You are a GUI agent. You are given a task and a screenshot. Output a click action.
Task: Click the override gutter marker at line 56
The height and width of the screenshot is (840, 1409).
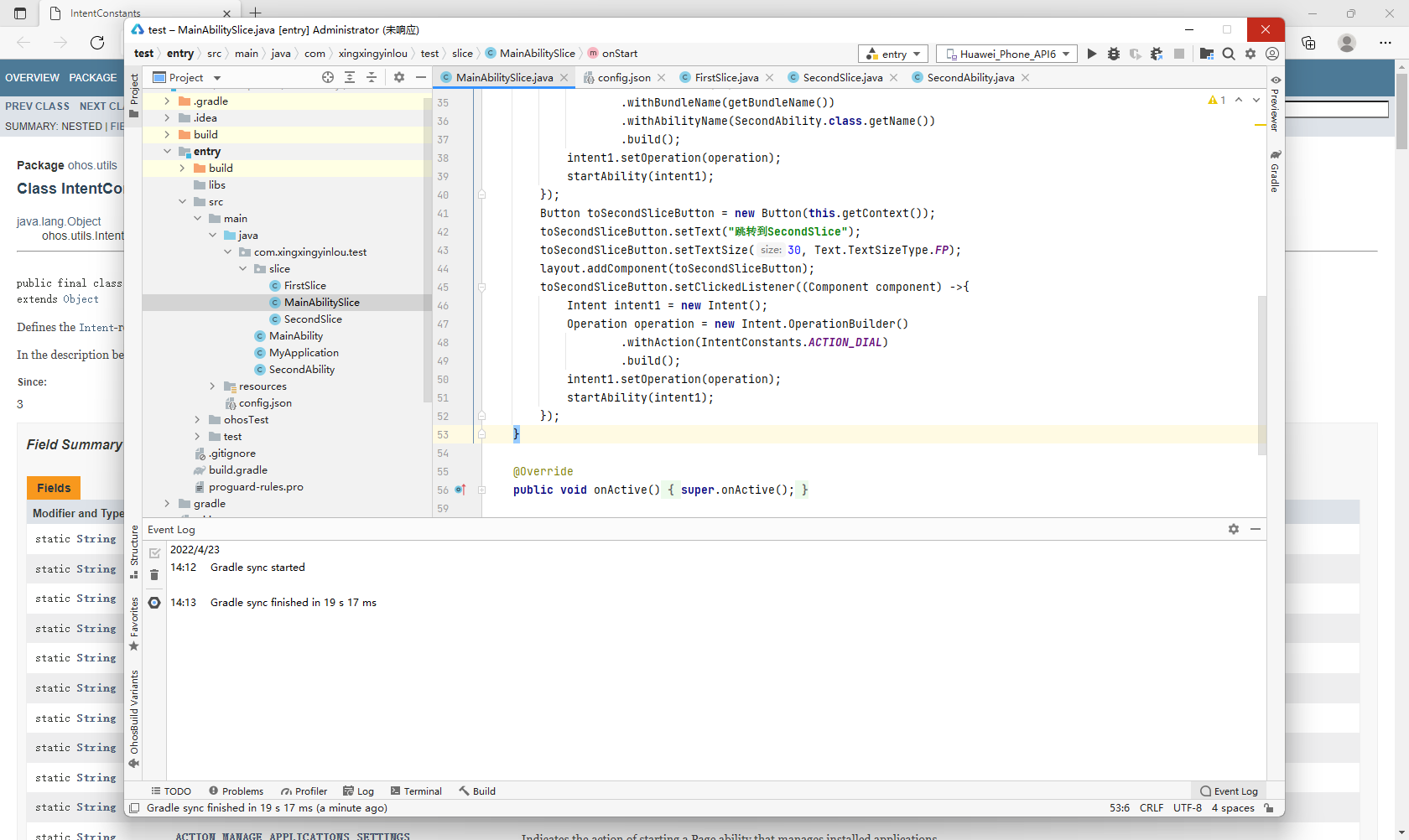[460, 490]
